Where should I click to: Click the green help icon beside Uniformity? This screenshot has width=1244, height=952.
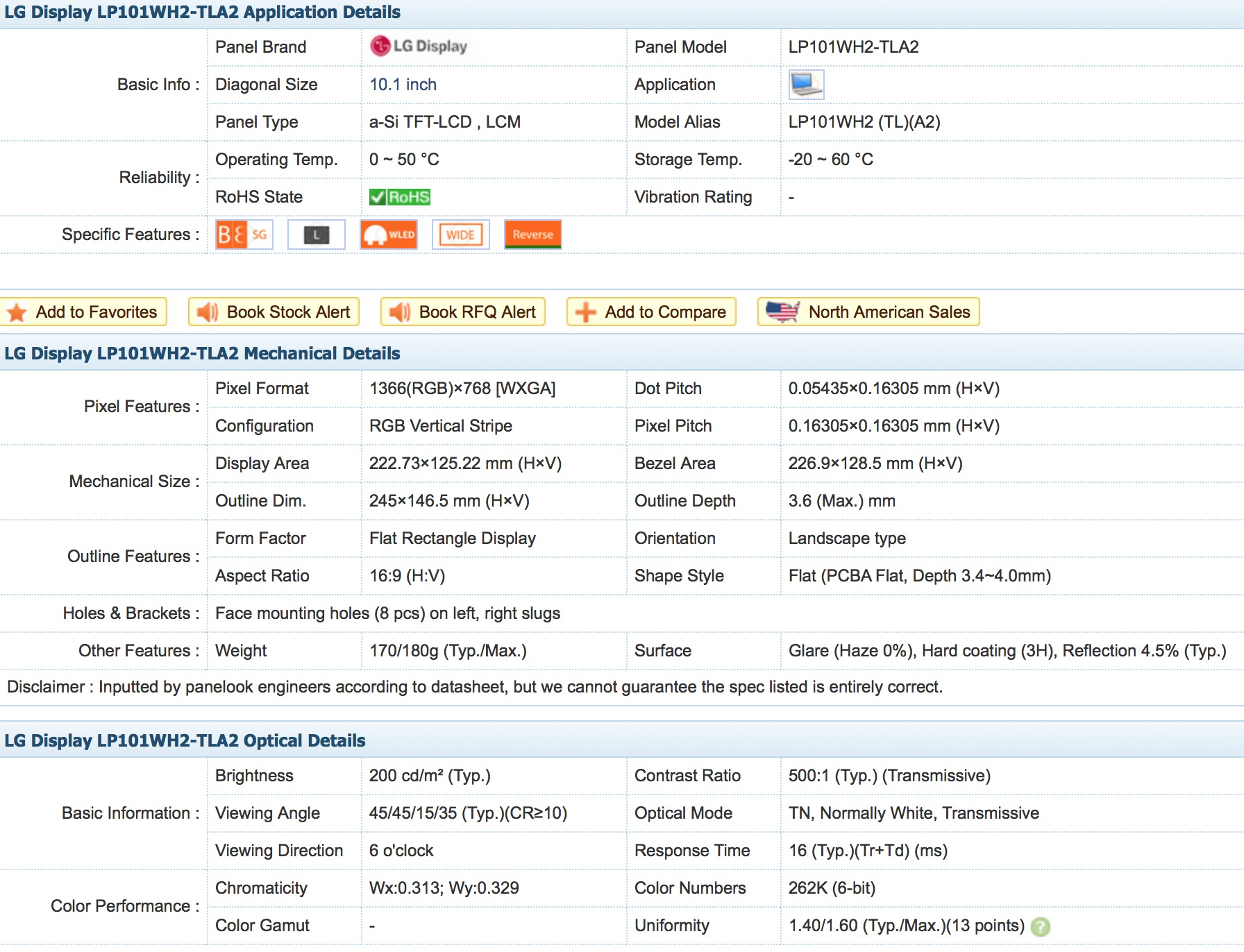pos(1041,926)
